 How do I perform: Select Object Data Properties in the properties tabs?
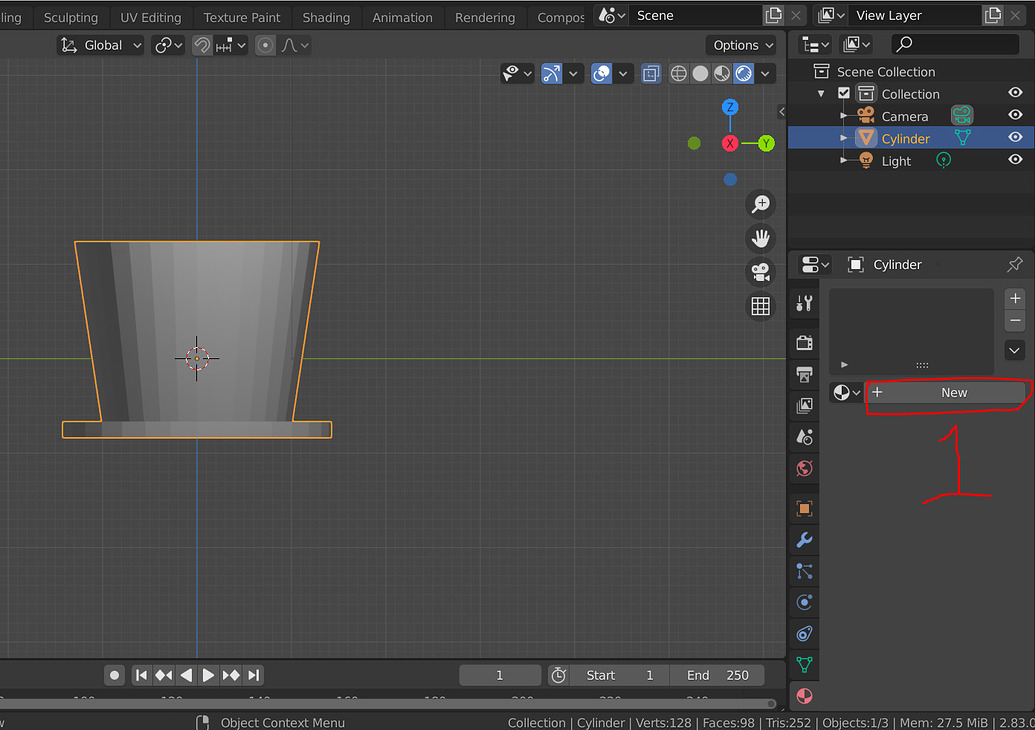[x=804, y=664]
